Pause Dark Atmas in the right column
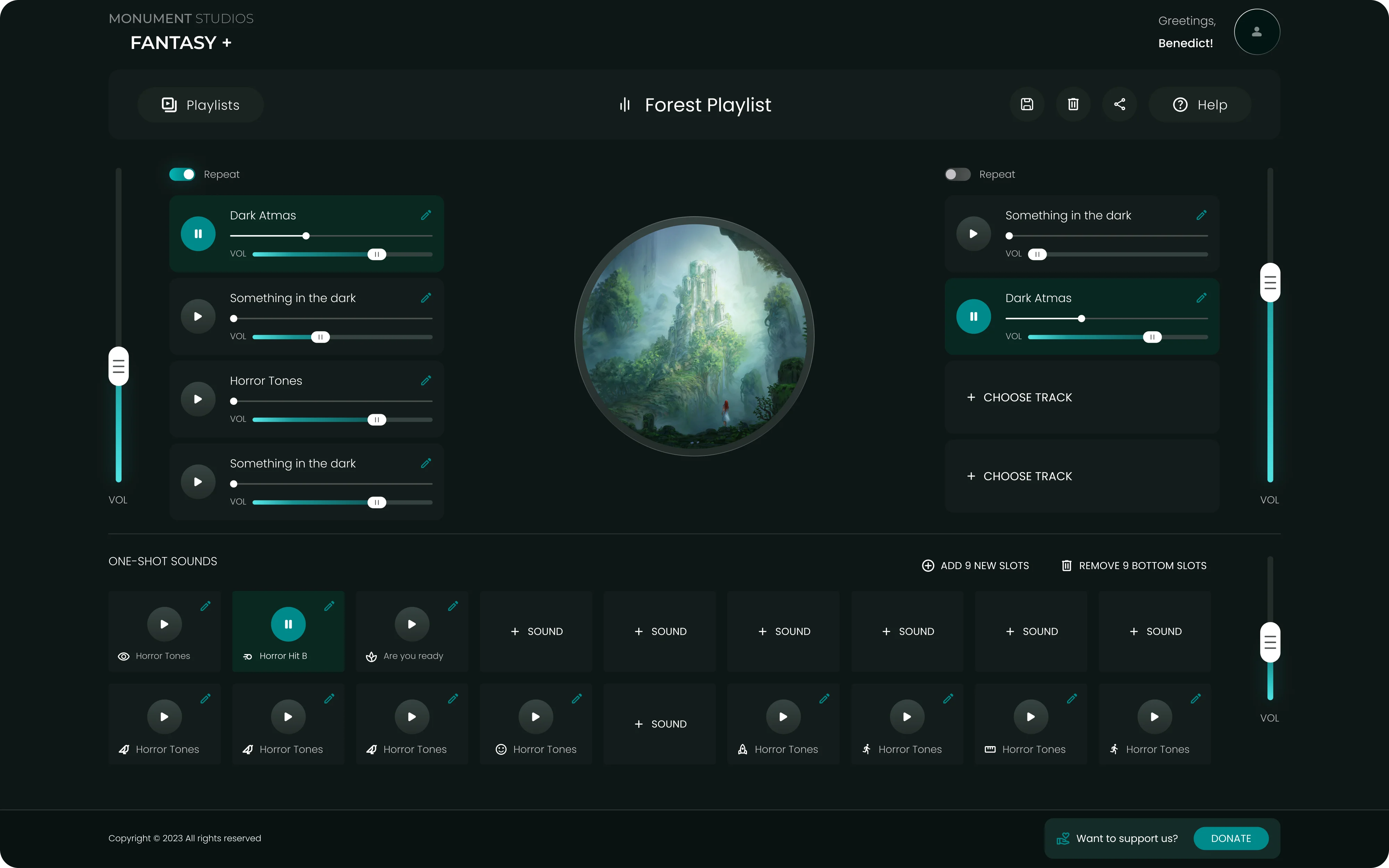The height and width of the screenshot is (868, 1389). (x=973, y=316)
